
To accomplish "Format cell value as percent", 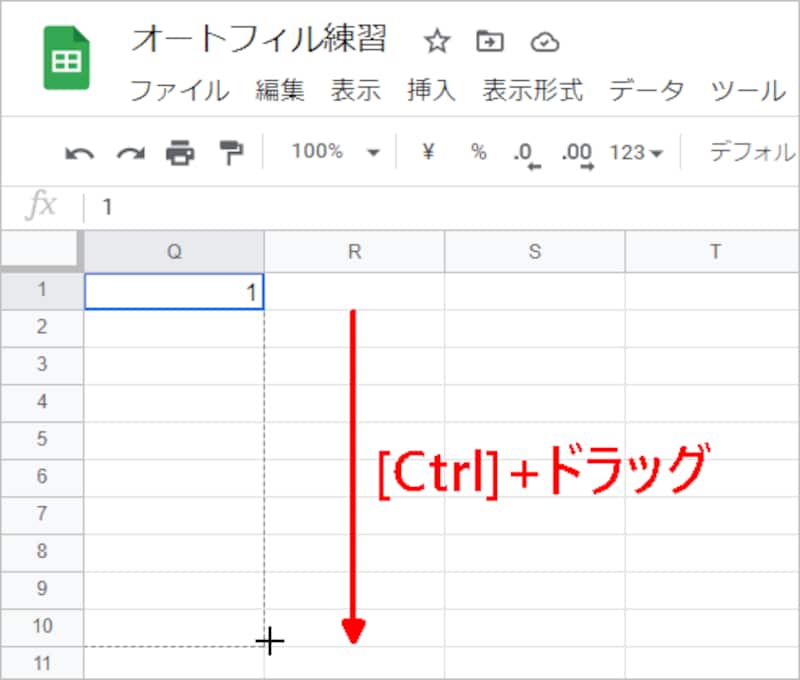I will coord(477,151).
